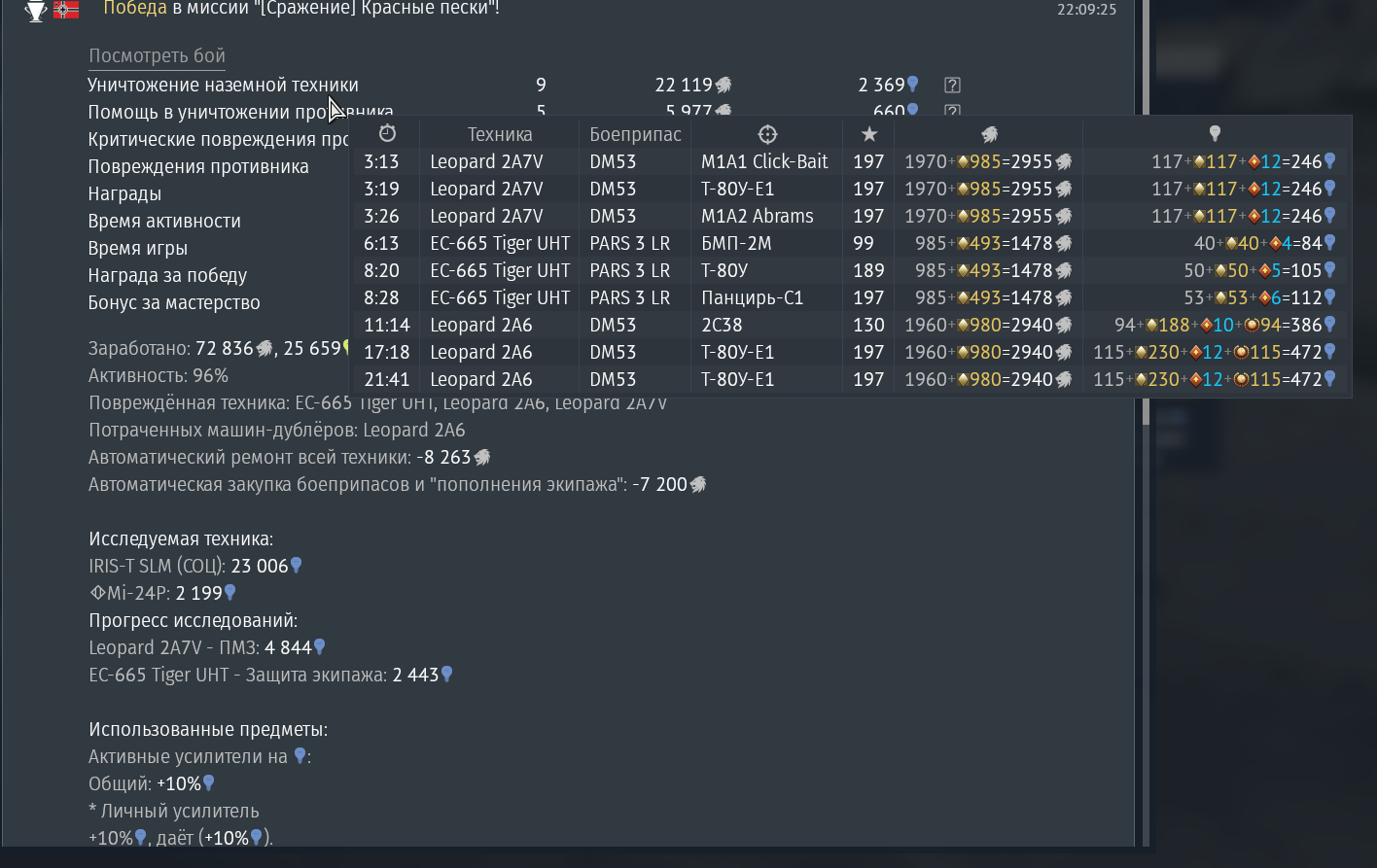
Task: Click the '* Личный усилитель' line
Action: 174,811
